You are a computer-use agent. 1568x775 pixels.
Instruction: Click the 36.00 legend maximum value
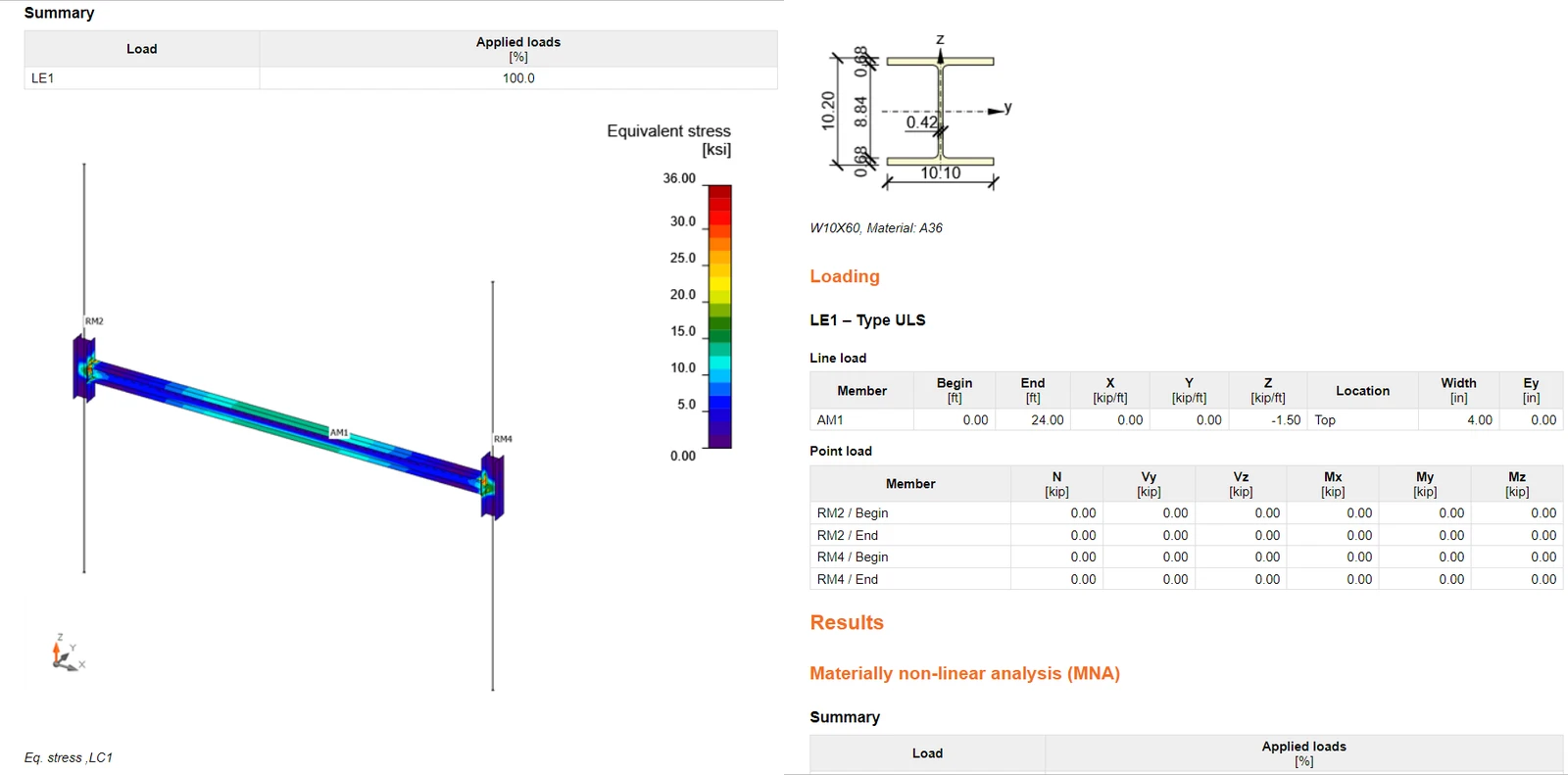pos(679,178)
